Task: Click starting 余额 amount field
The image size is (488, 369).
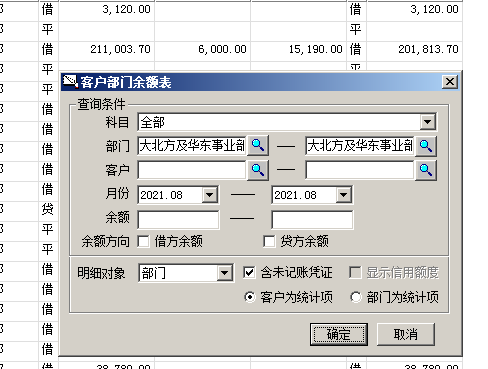Action: coord(178,219)
